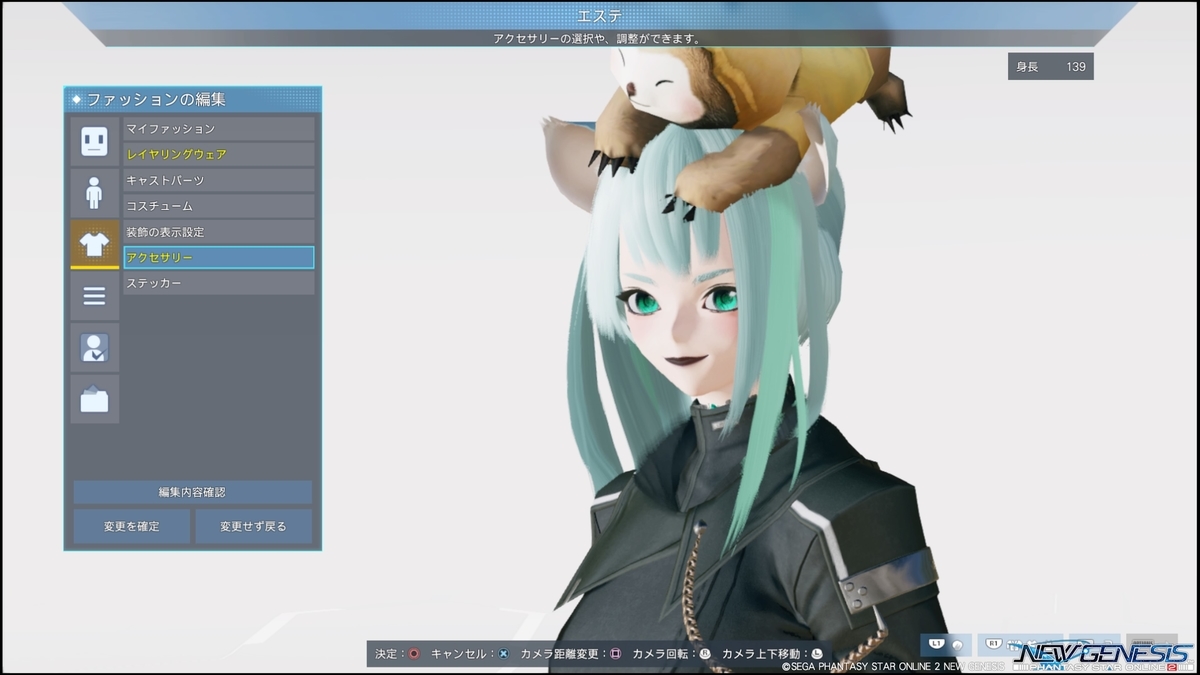Click the L-stick カメラ上下移動 hint icon

817,654
